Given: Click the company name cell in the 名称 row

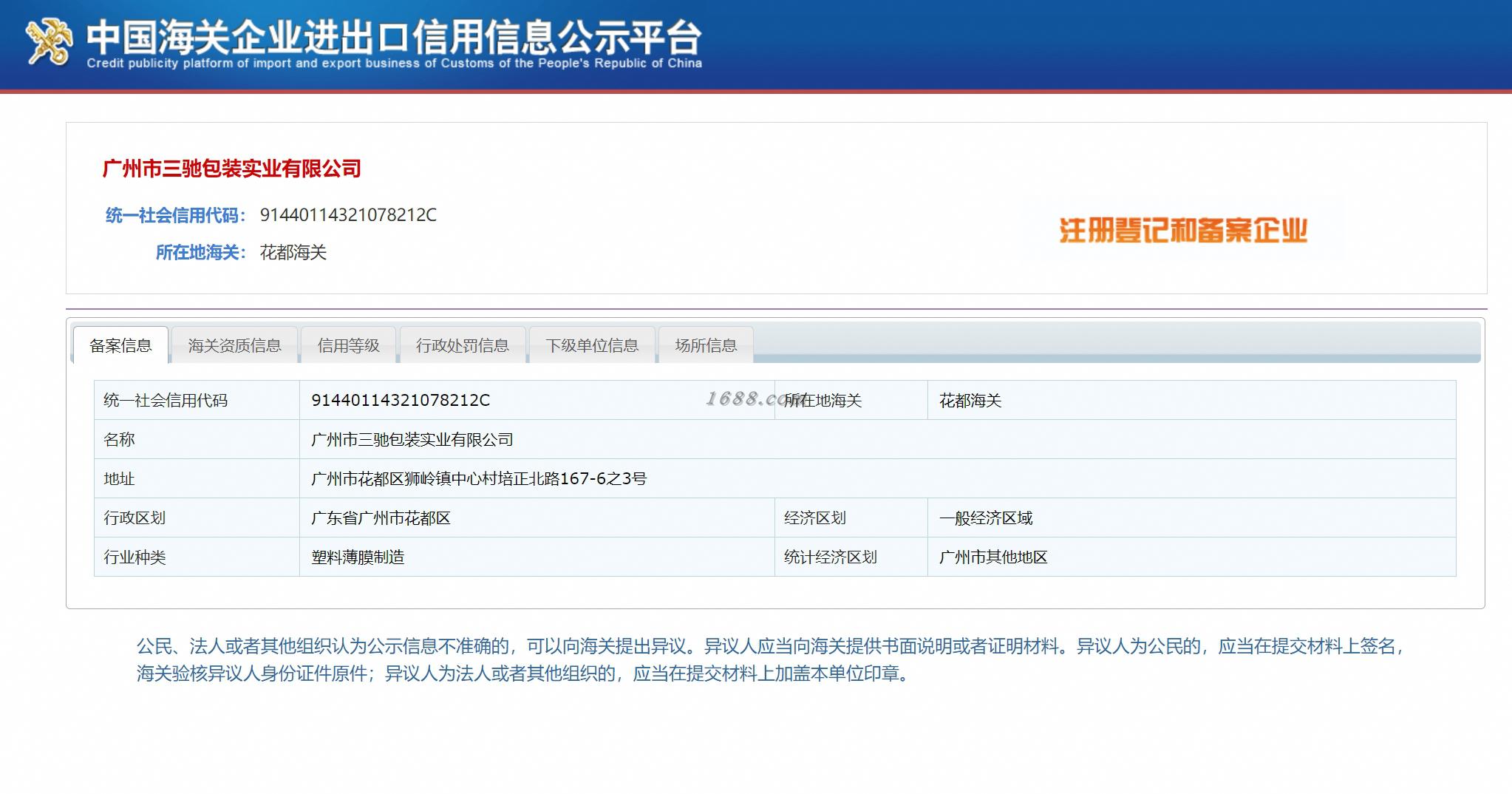Looking at the screenshot, I should 877,439.
